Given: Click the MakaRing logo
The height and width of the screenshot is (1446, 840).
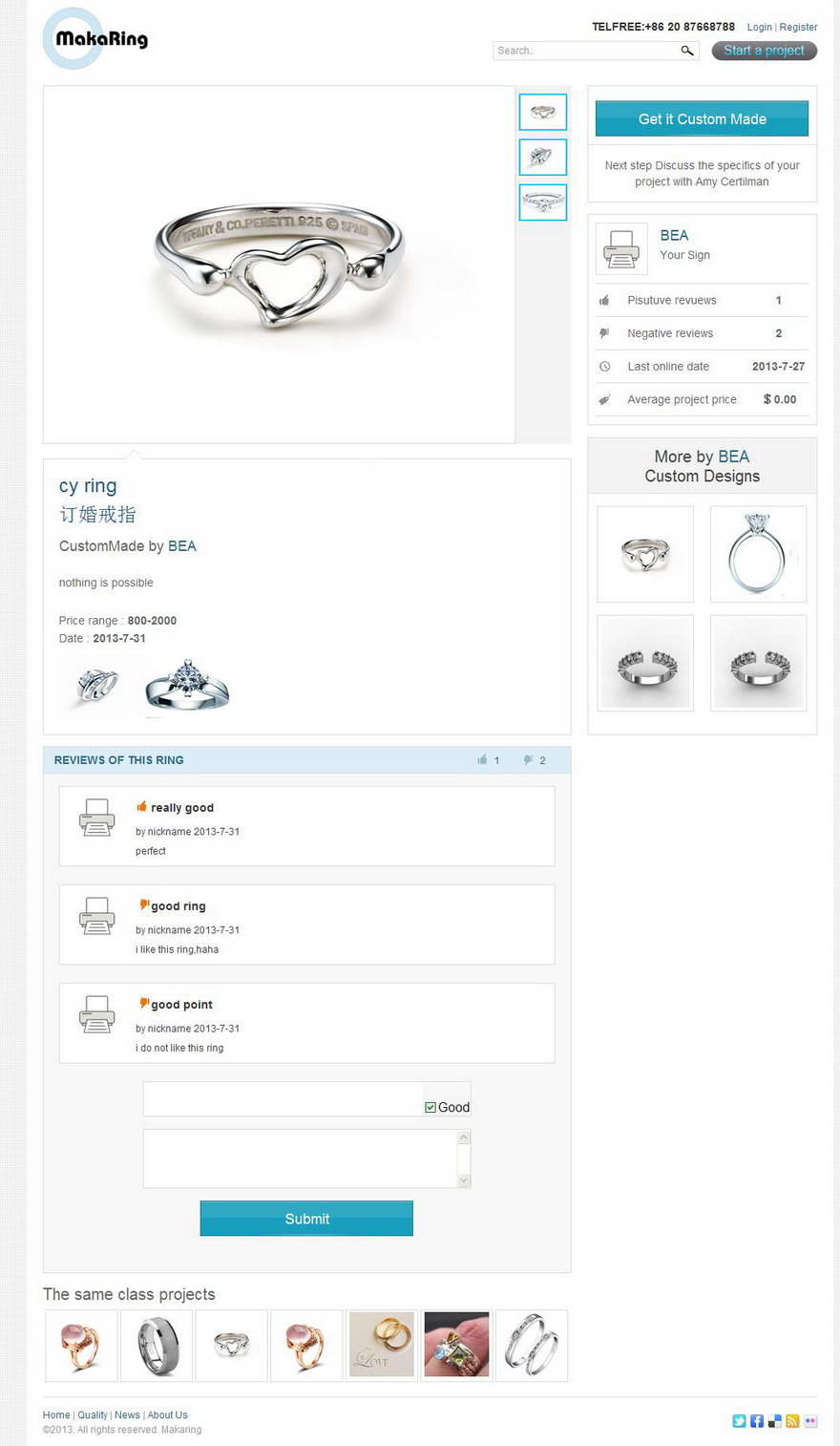Looking at the screenshot, I should [95, 38].
